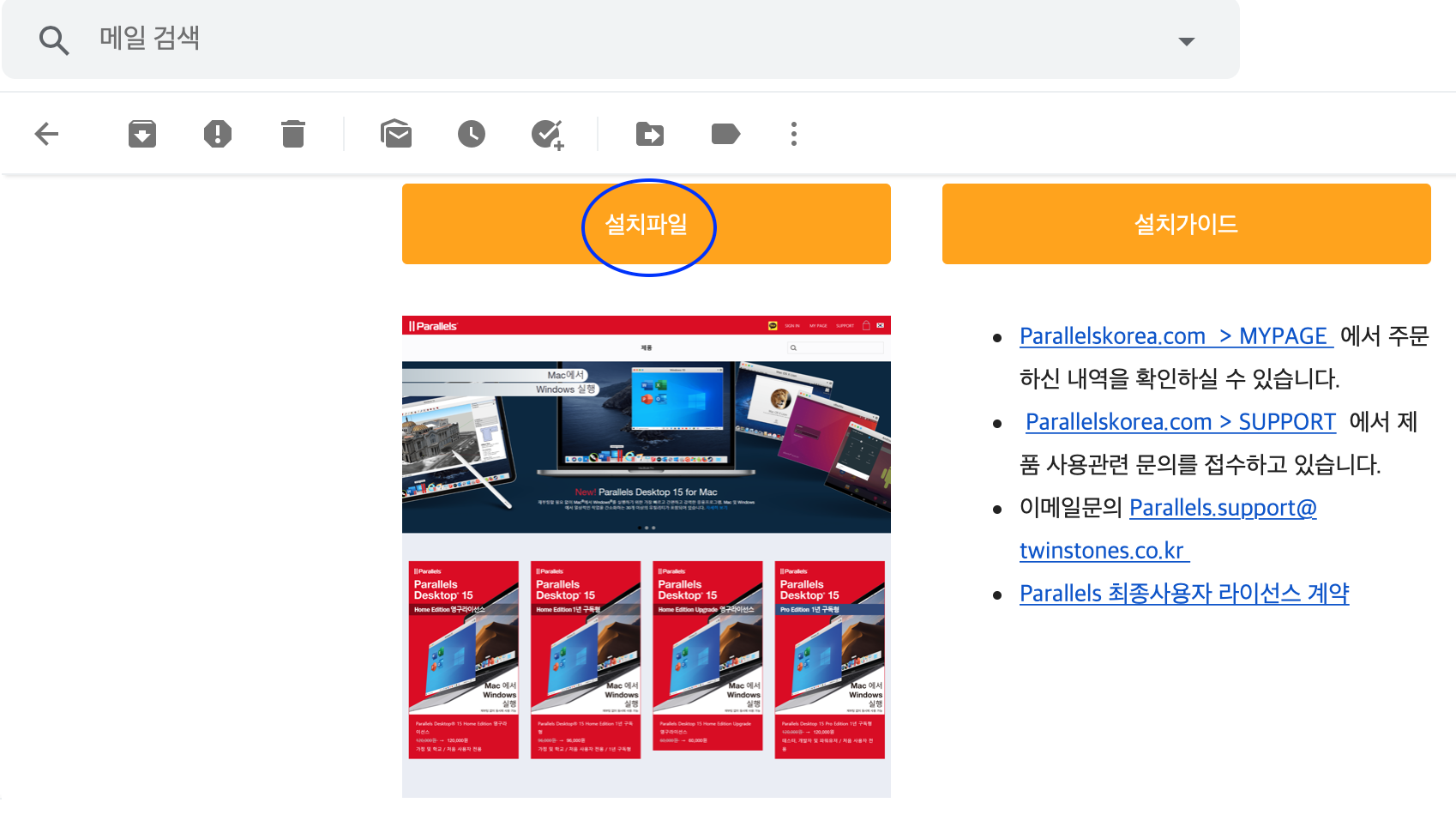Click the 설치가이드 orange button

[x=1187, y=224]
